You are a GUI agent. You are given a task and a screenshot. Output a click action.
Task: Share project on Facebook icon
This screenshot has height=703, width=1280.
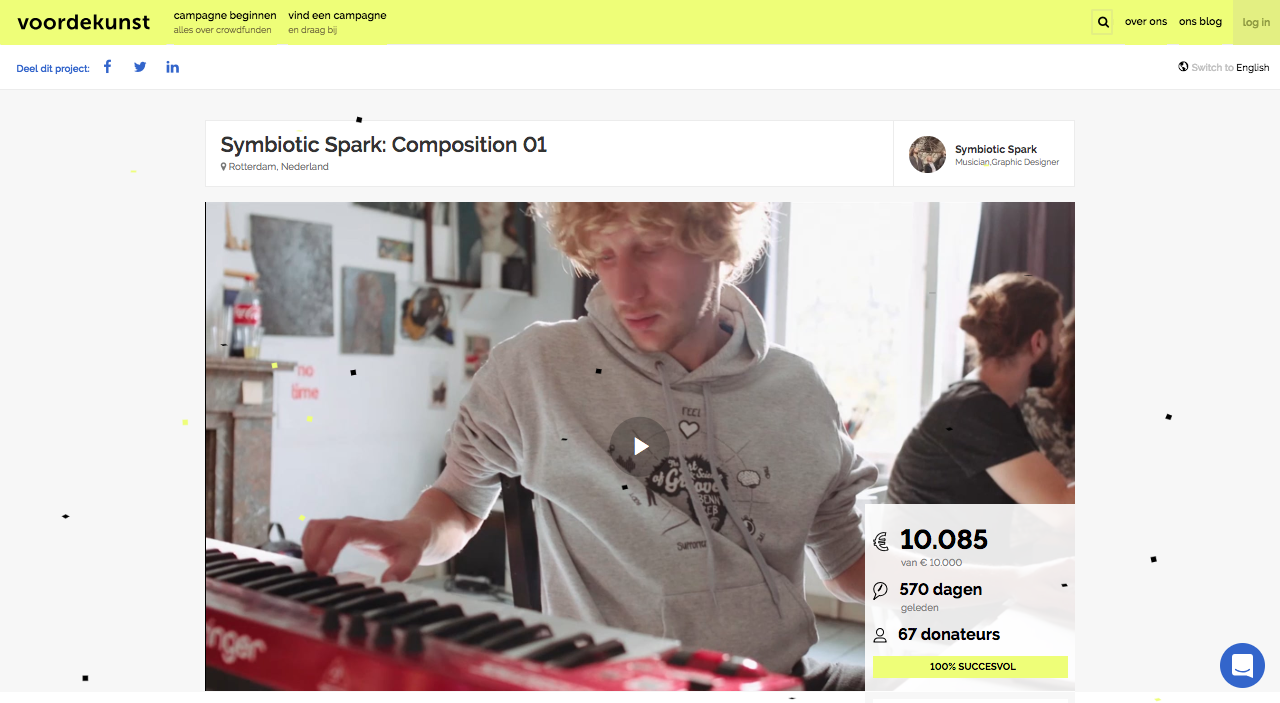(x=107, y=67)
